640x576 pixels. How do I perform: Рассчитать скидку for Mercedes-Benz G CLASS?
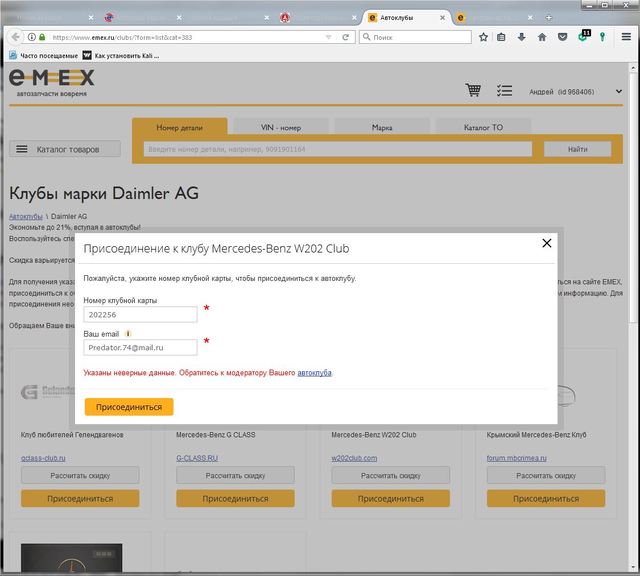click(235, 476)
